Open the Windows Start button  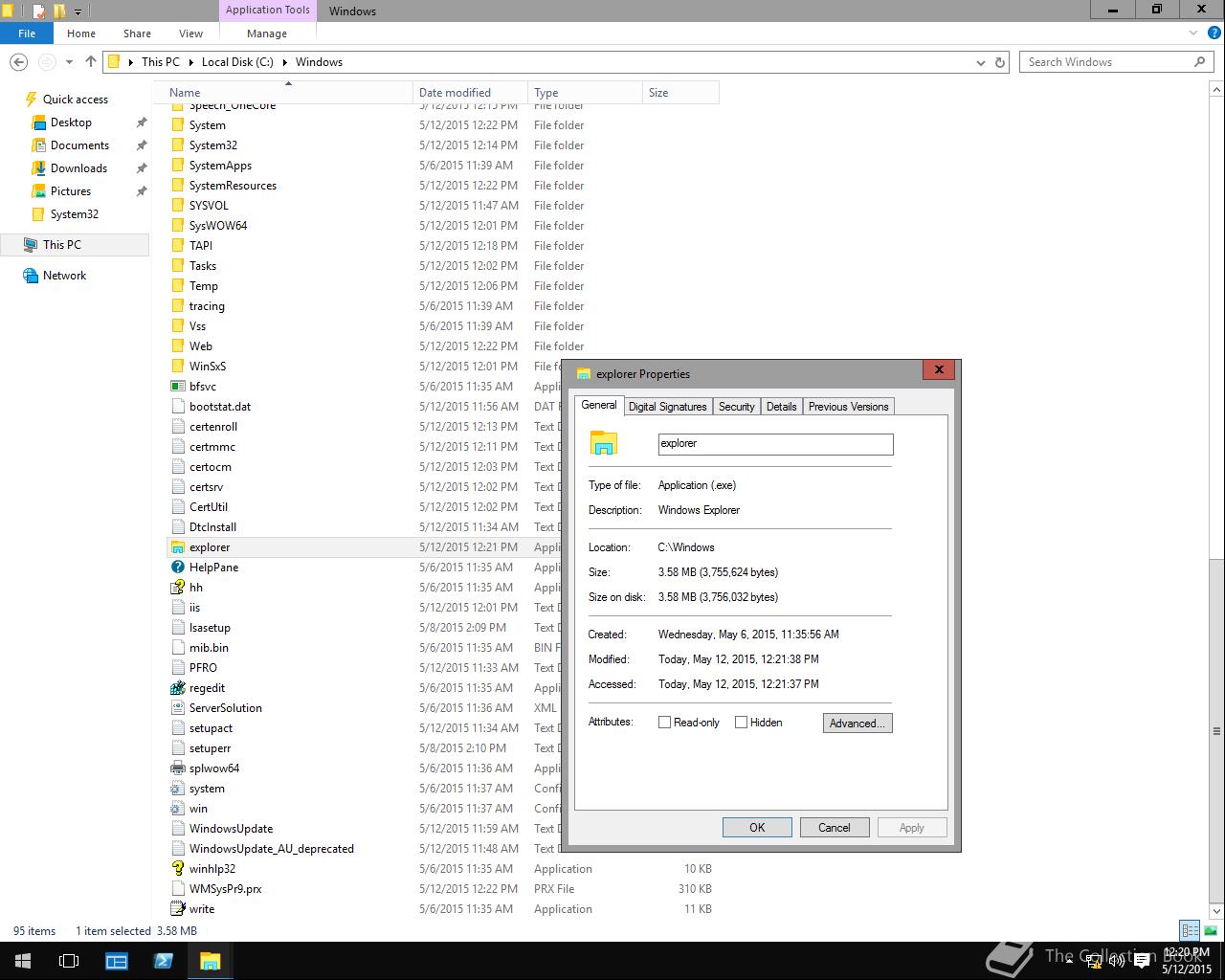point(23,961)
